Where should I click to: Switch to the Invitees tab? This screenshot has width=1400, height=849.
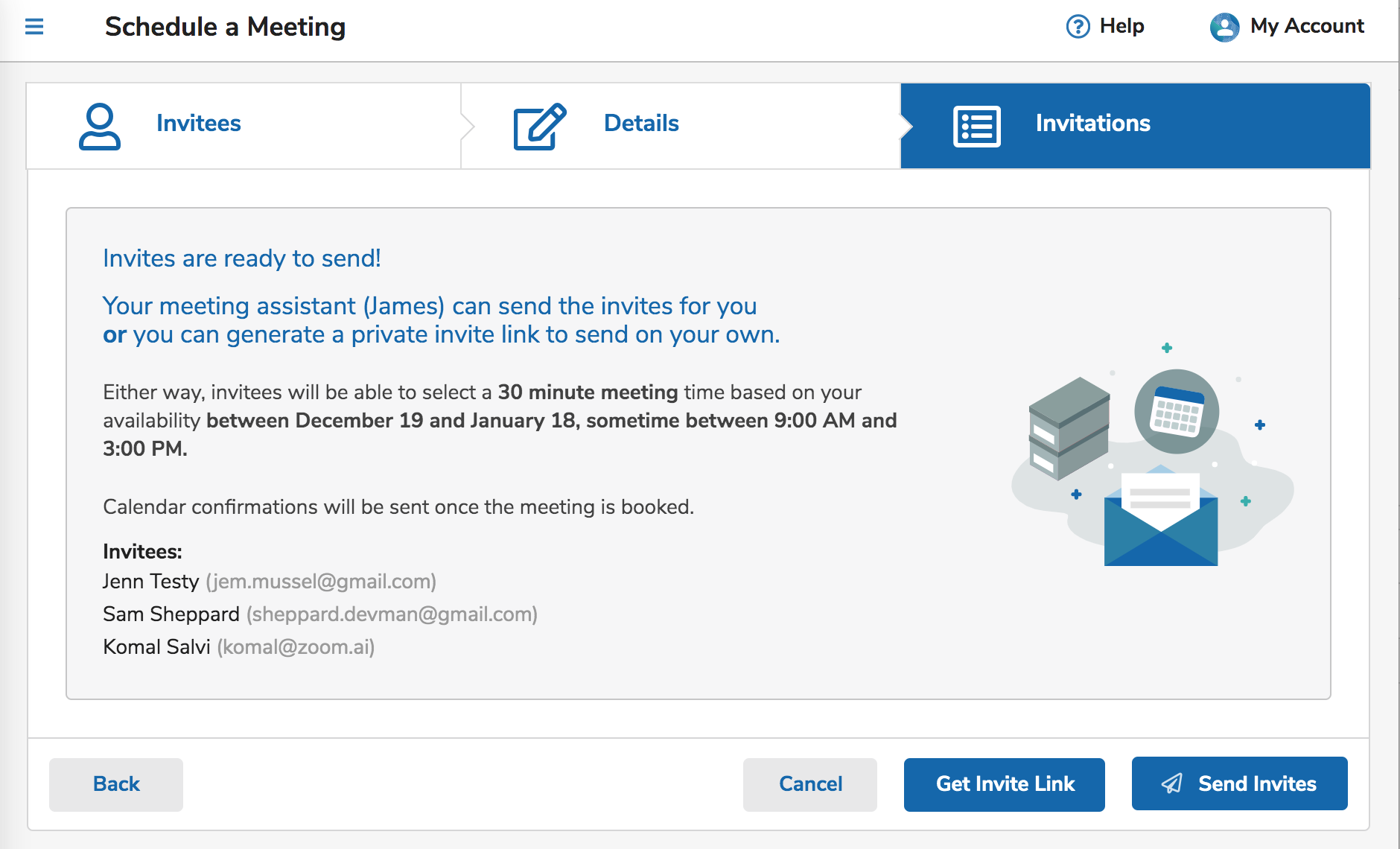tap(198, 123)
